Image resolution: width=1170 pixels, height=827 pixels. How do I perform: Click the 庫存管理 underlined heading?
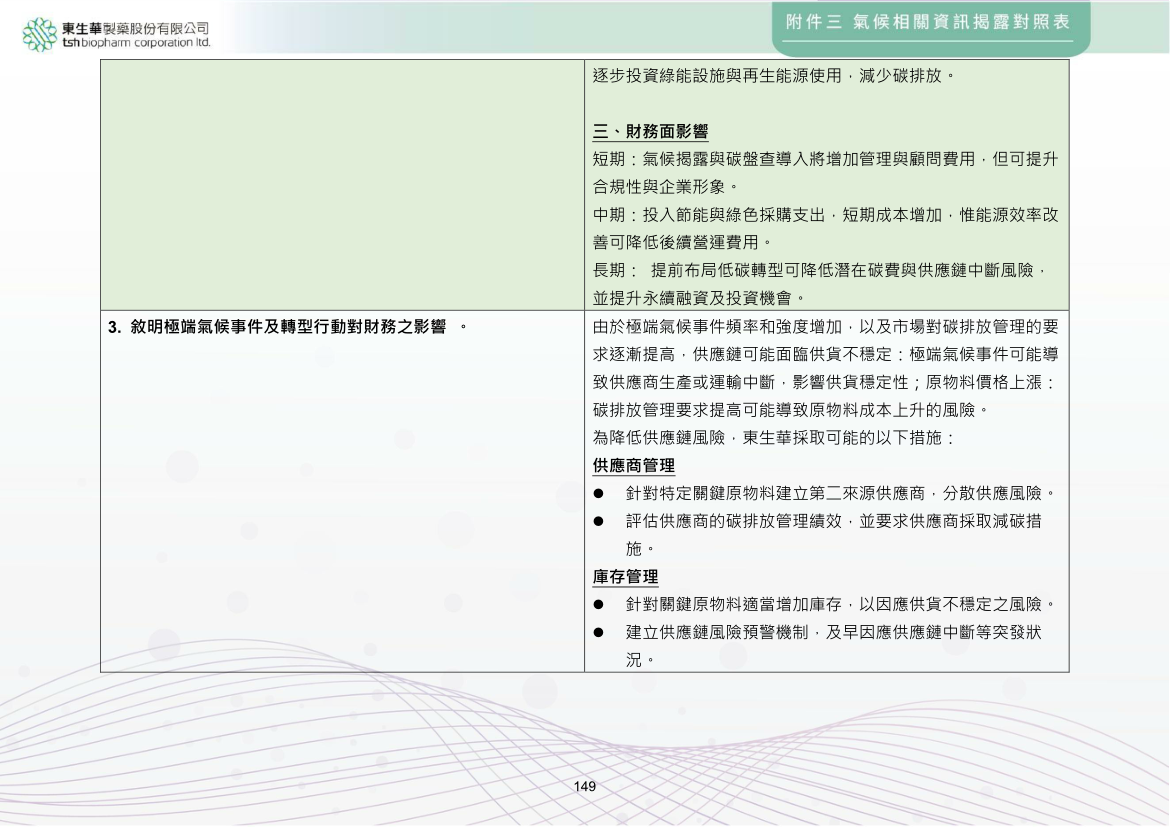[625, 577]
